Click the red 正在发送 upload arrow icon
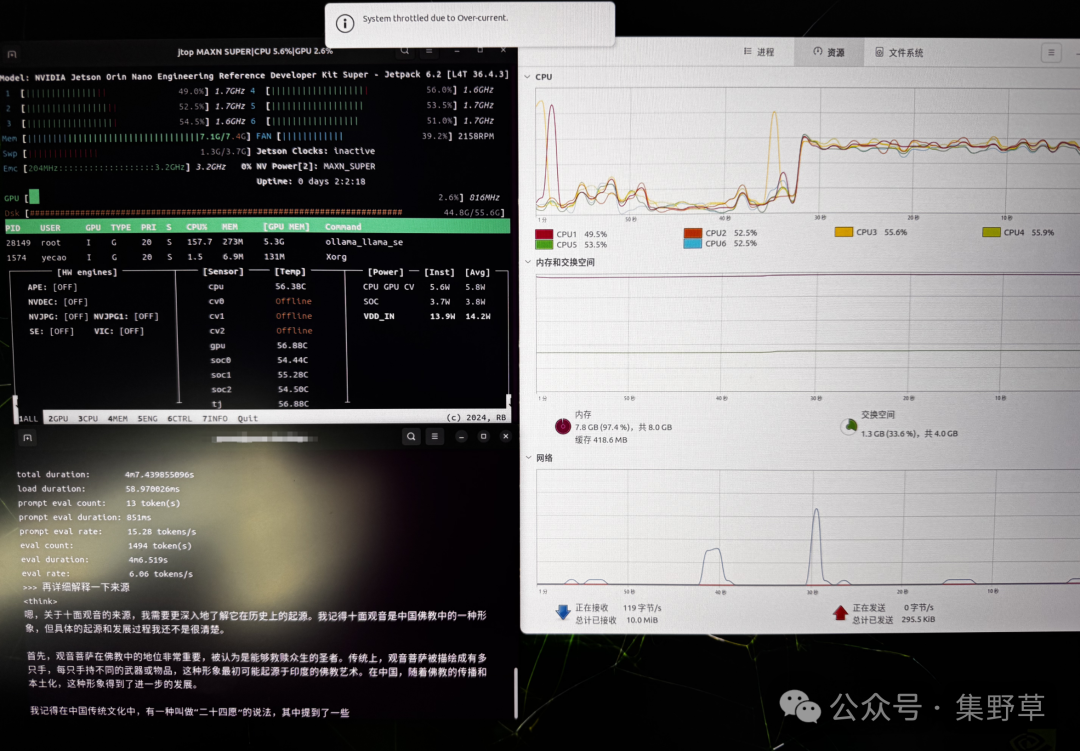The height and width of the screenshot is (751, 1080). click(840, 613)
